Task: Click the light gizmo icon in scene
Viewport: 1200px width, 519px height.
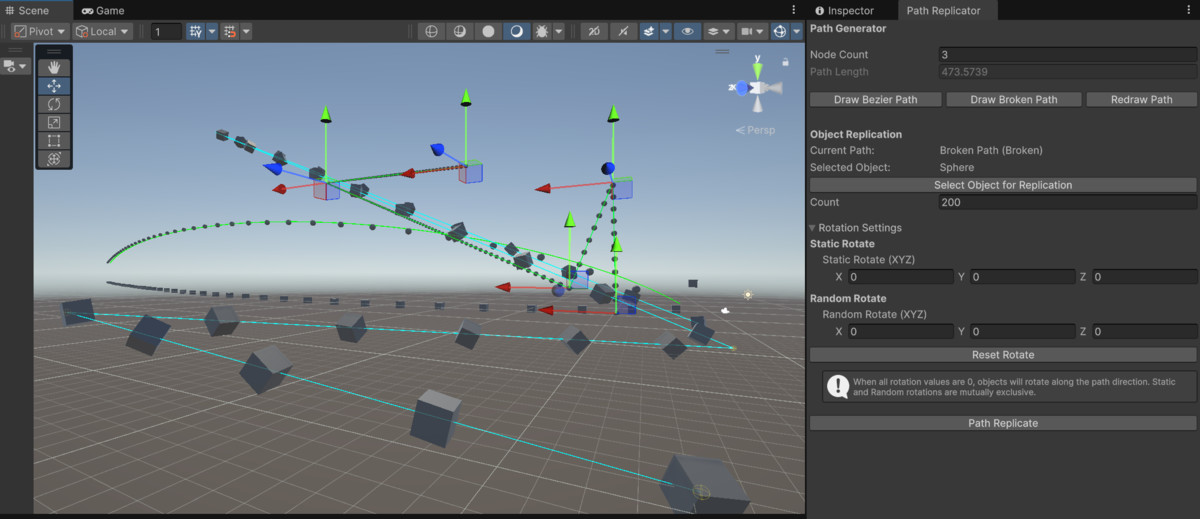Action: [747, 294]
